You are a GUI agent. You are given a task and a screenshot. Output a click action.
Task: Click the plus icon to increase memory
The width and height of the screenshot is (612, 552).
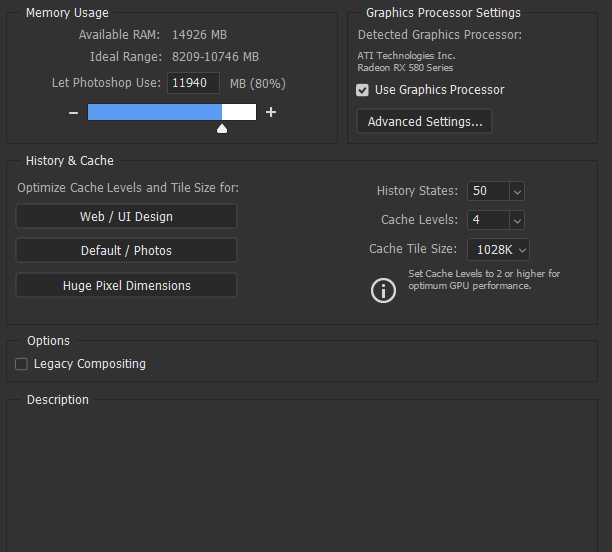tap(271, 112)
